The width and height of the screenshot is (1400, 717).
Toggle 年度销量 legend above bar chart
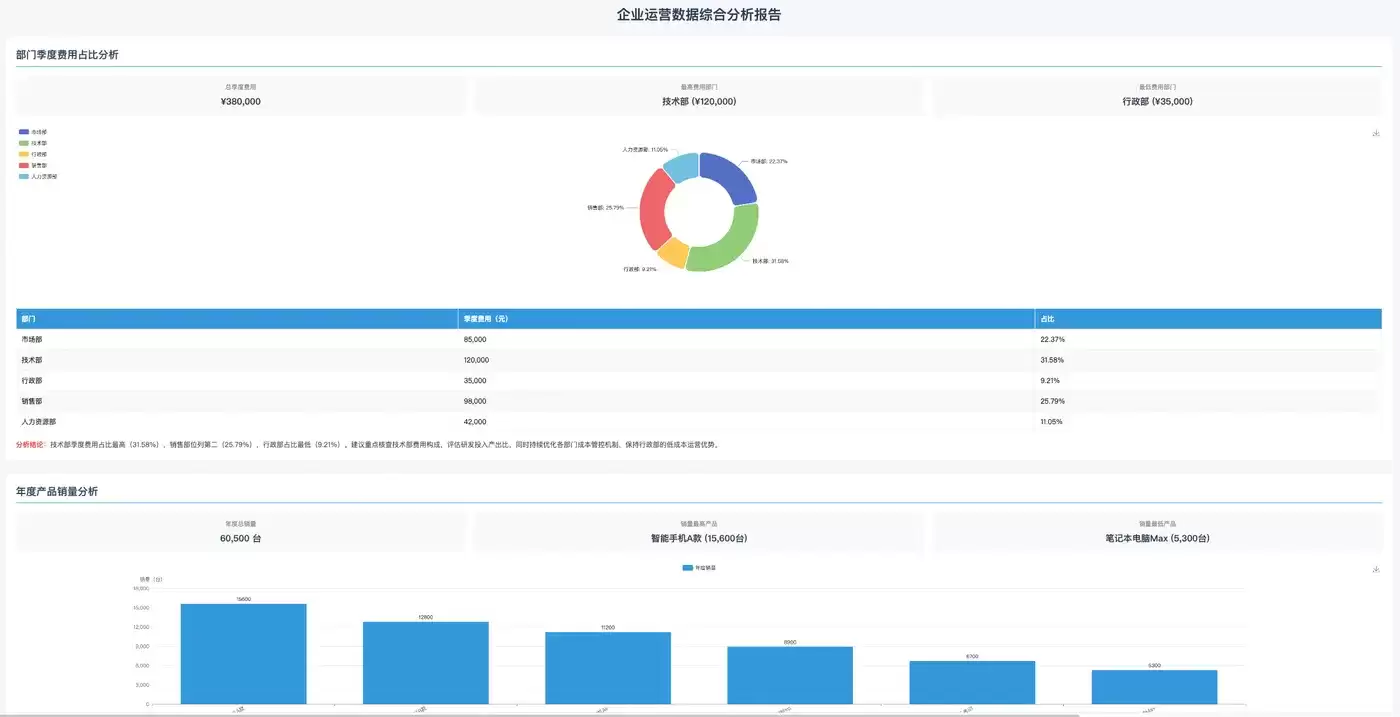699,567
